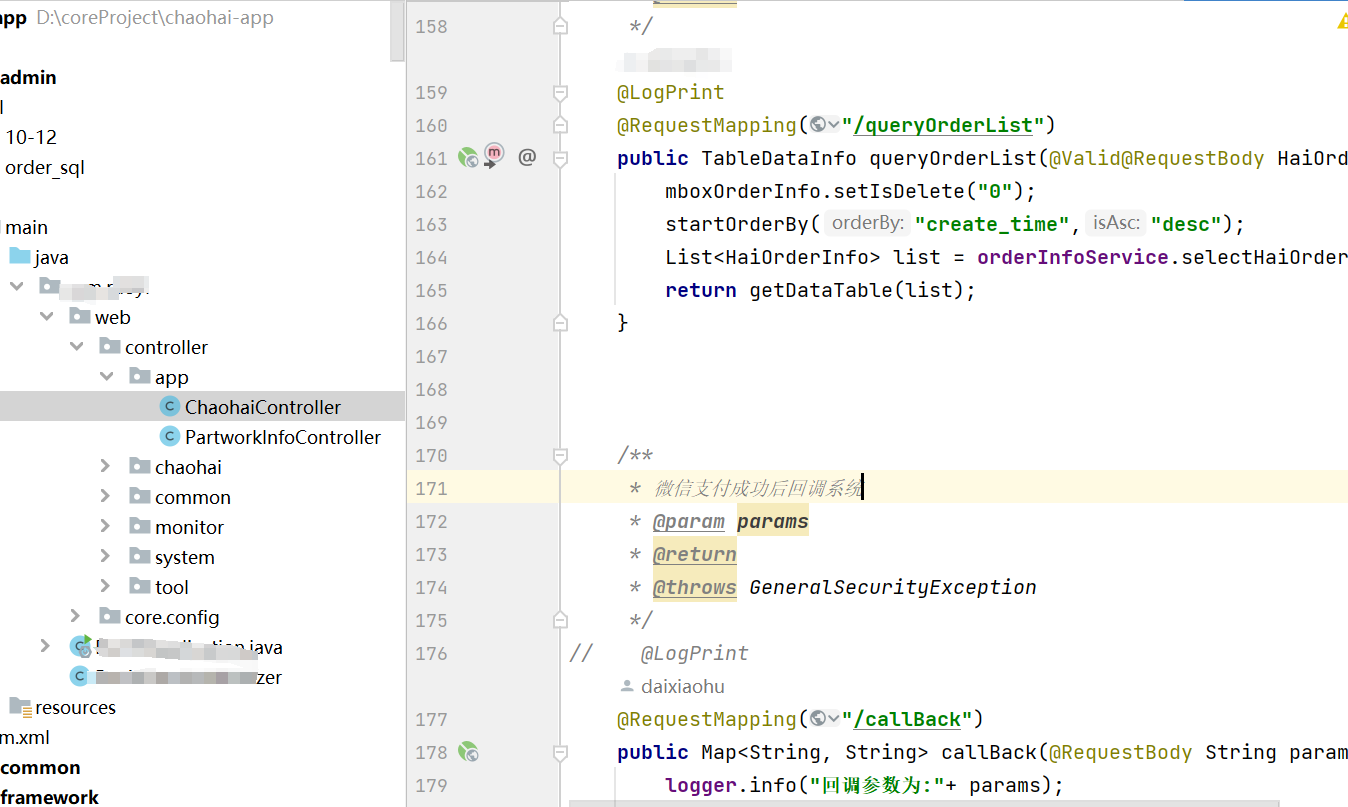Click the request mapping gutter icon on line 178
Screen dimensions: 1348x807
(x=468, y=751)
